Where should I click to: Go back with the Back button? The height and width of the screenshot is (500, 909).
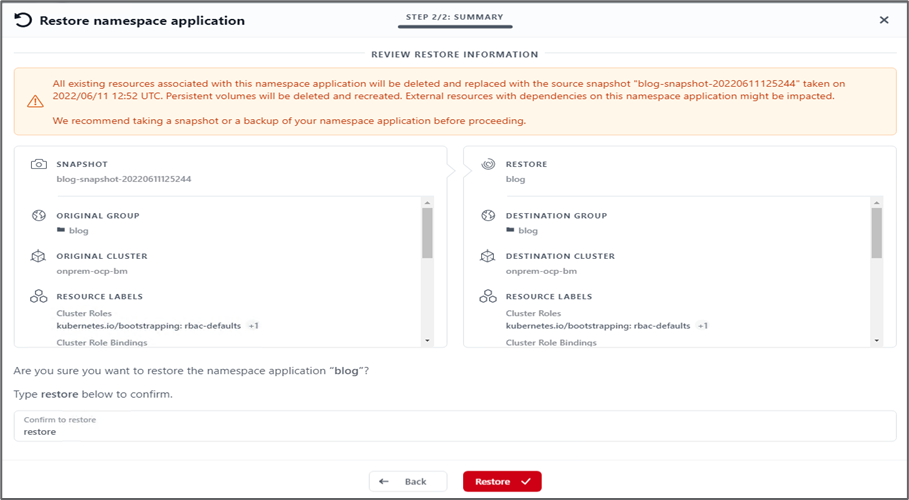pos(407,482)
